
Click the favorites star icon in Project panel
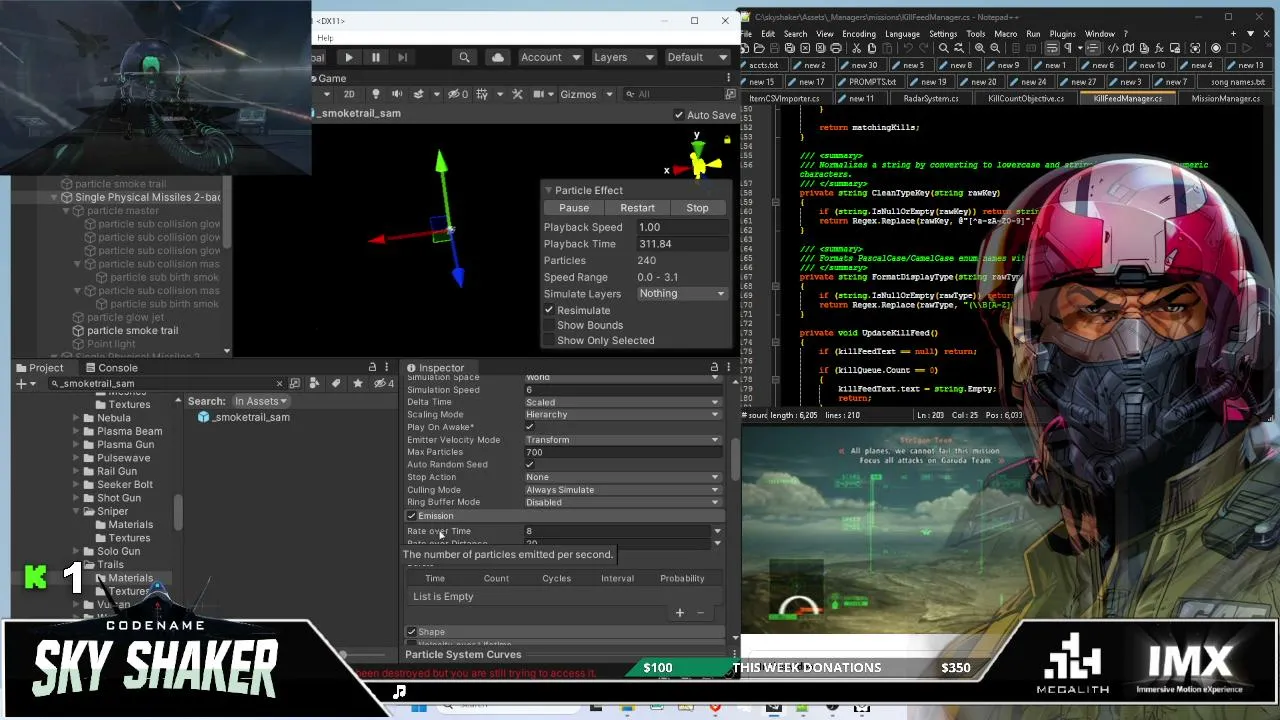click(x=357, y=383)
